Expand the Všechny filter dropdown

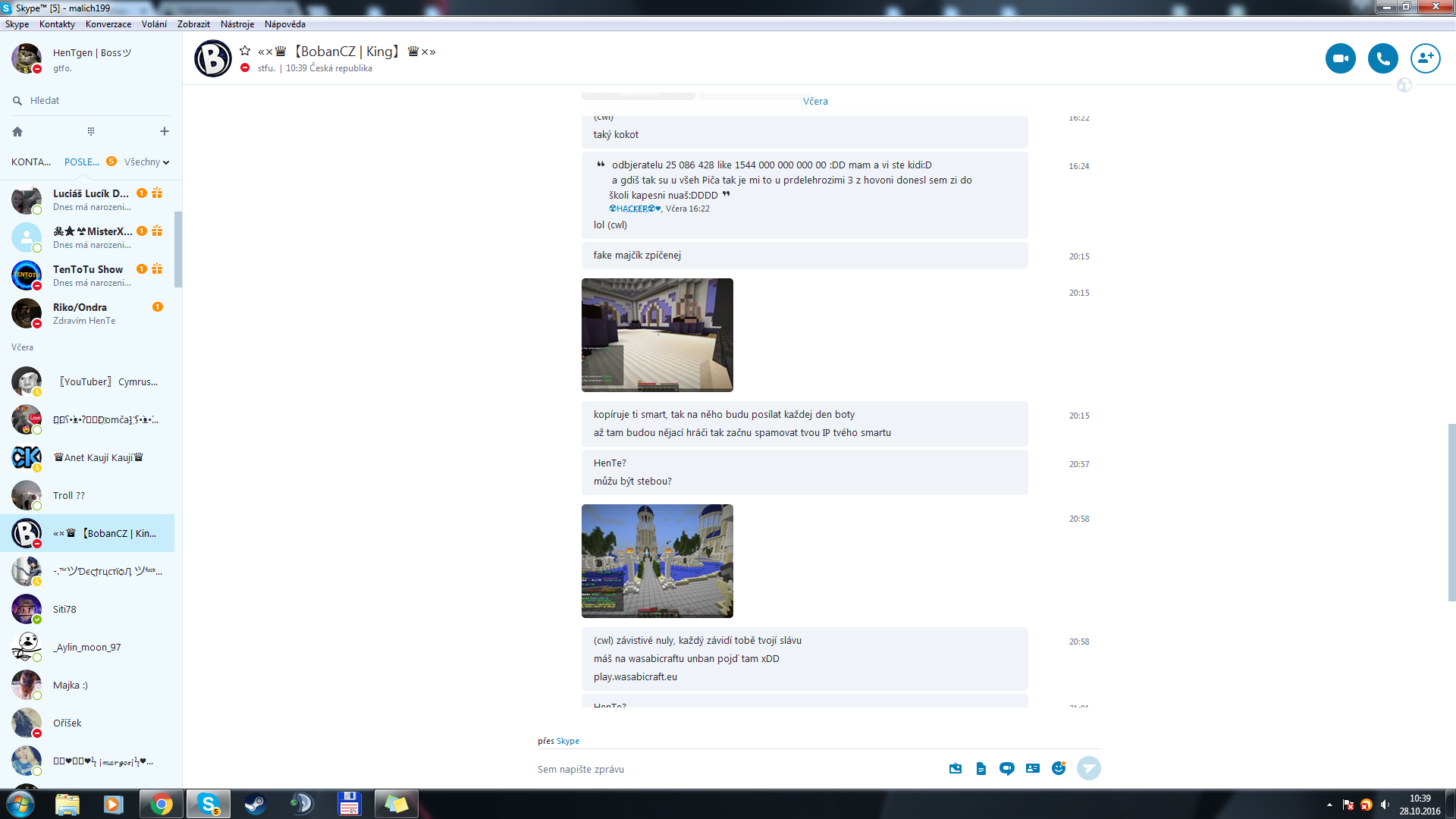146,162
